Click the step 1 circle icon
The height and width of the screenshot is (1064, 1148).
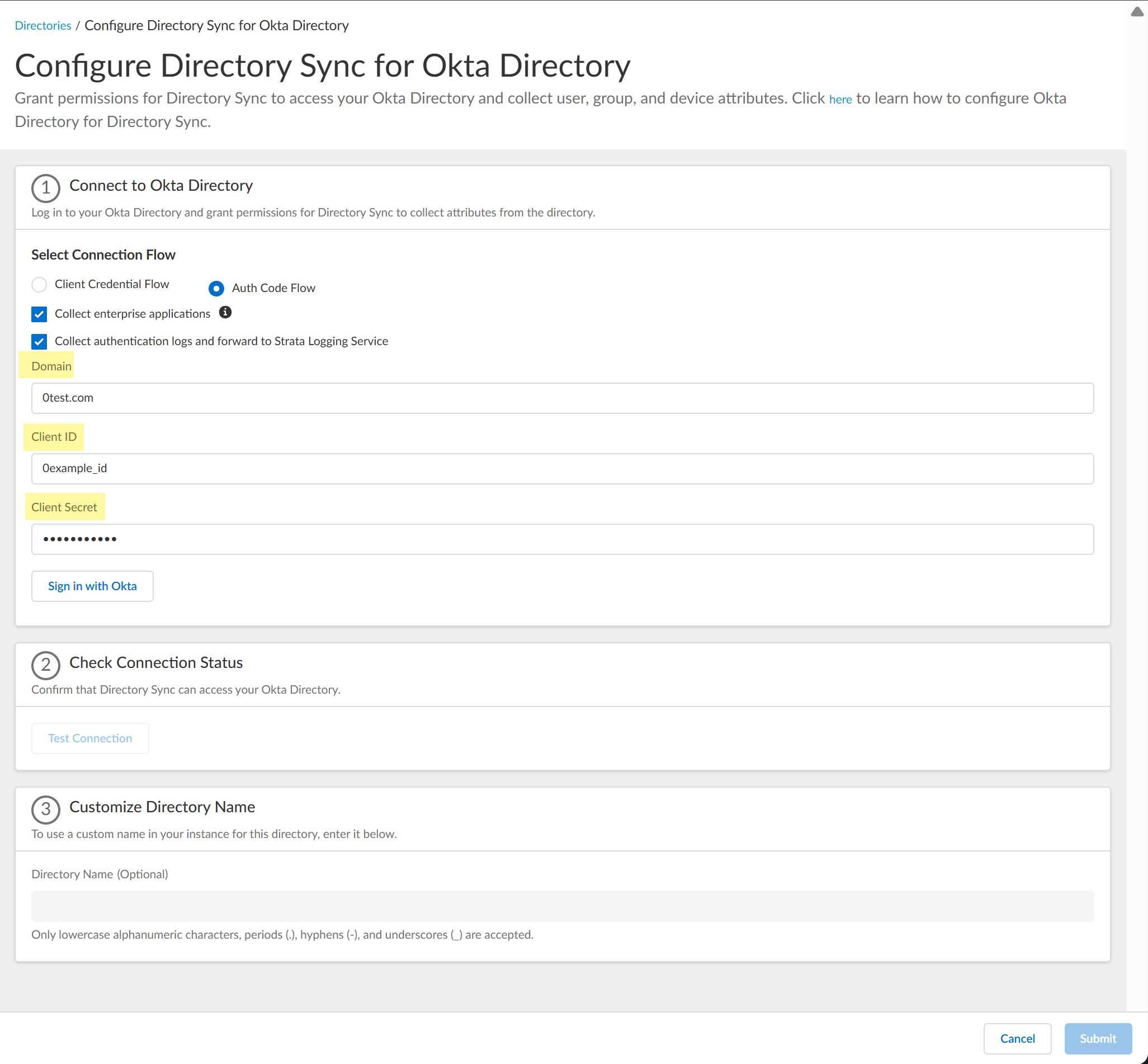45,188
